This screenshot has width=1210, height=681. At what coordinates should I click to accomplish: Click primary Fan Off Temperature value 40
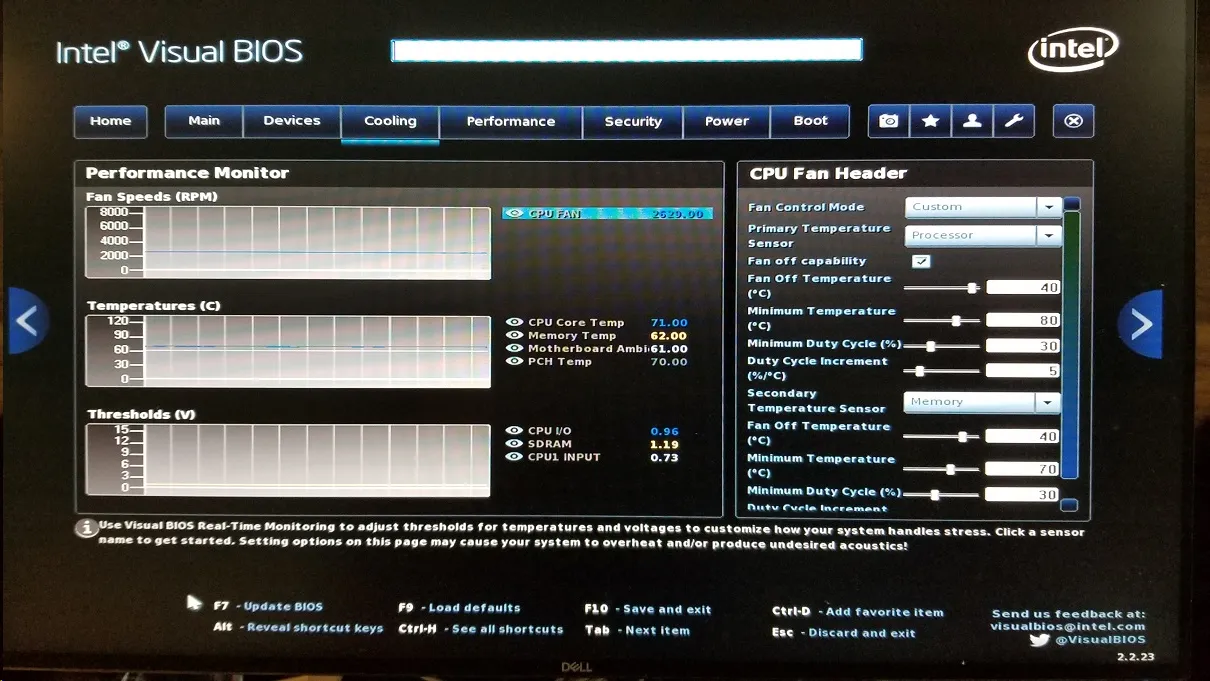(x=1023, y=288)
